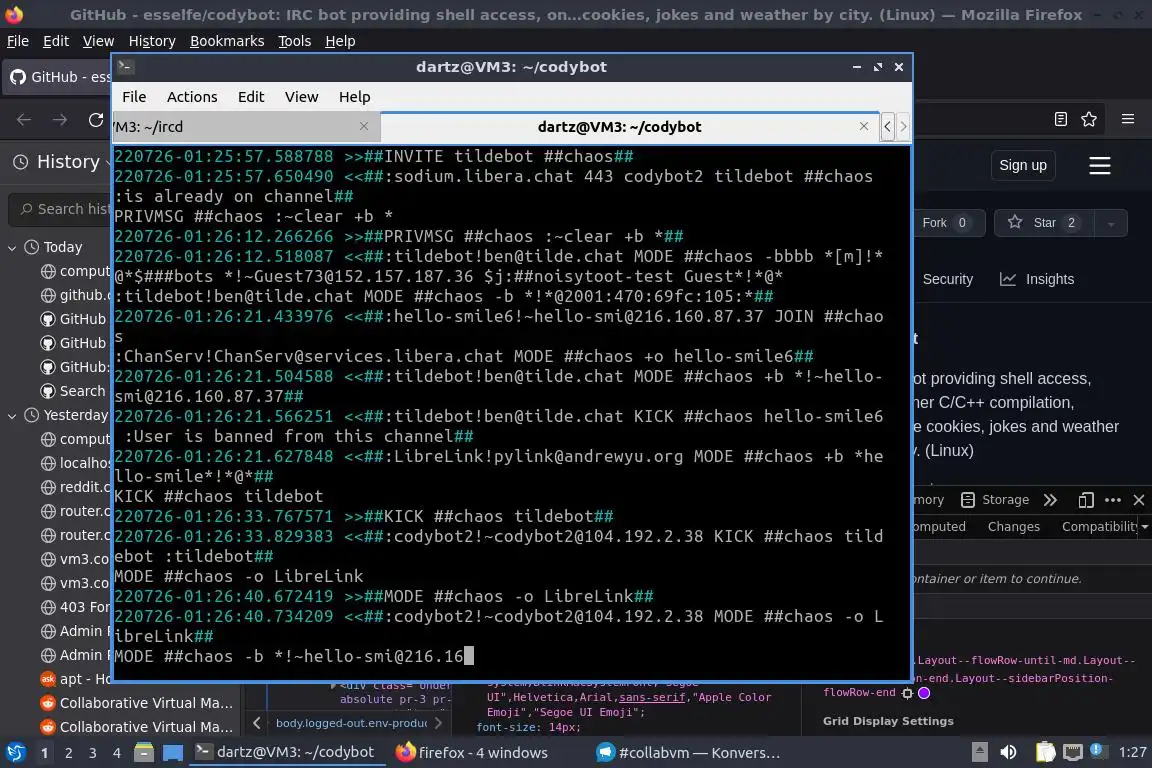Open the Search history entry under Today
Image resolution: width=1152 pixels, height=768 pixels.
(x=75, y=391)
